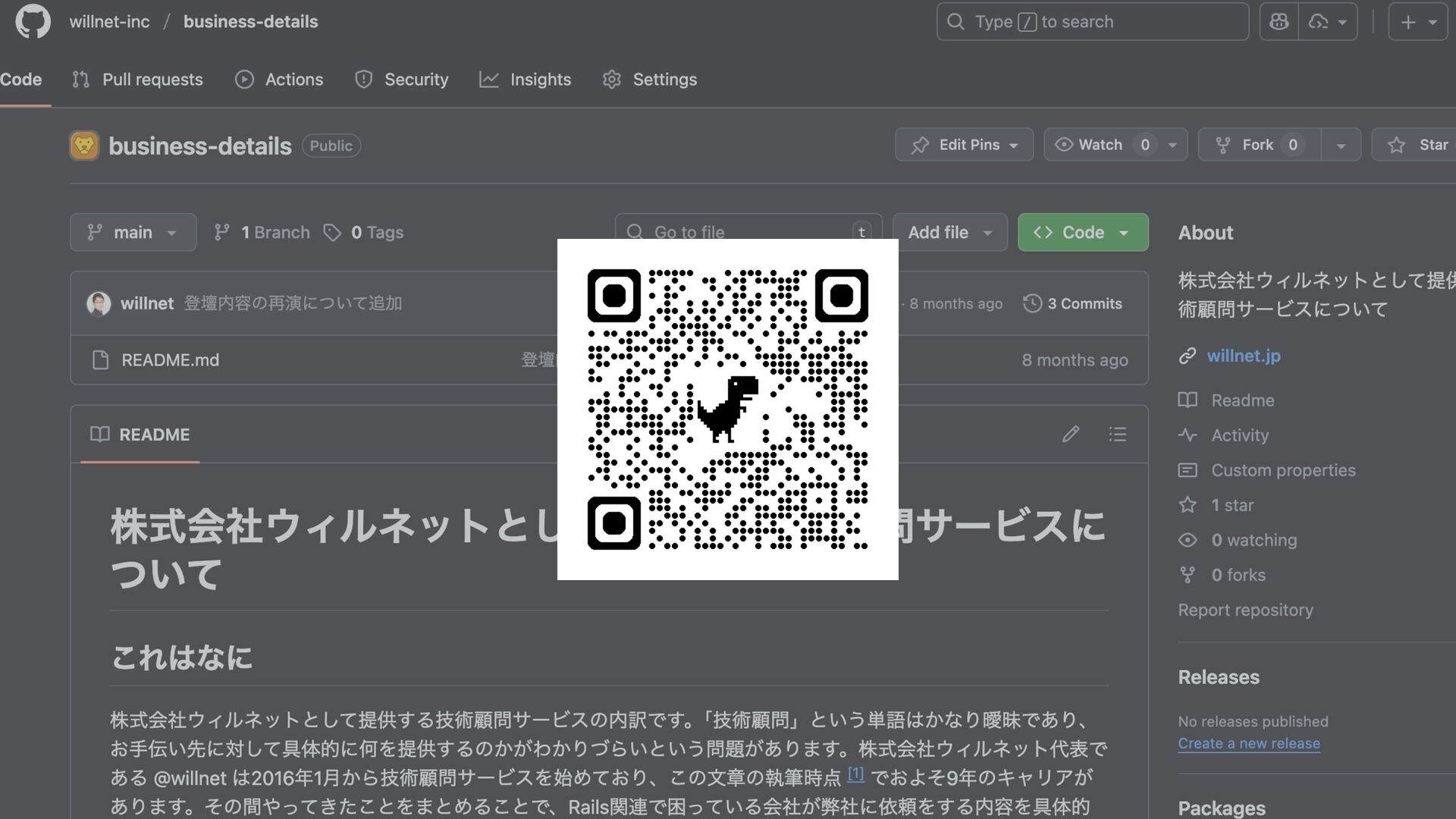Switch to the Security tab

[401, 80]
